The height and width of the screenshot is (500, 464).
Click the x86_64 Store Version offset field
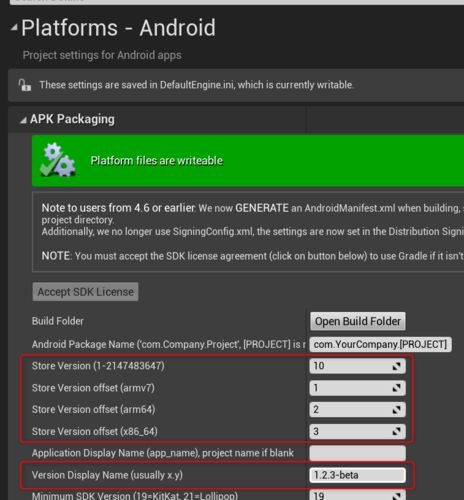tap(357, 432)
